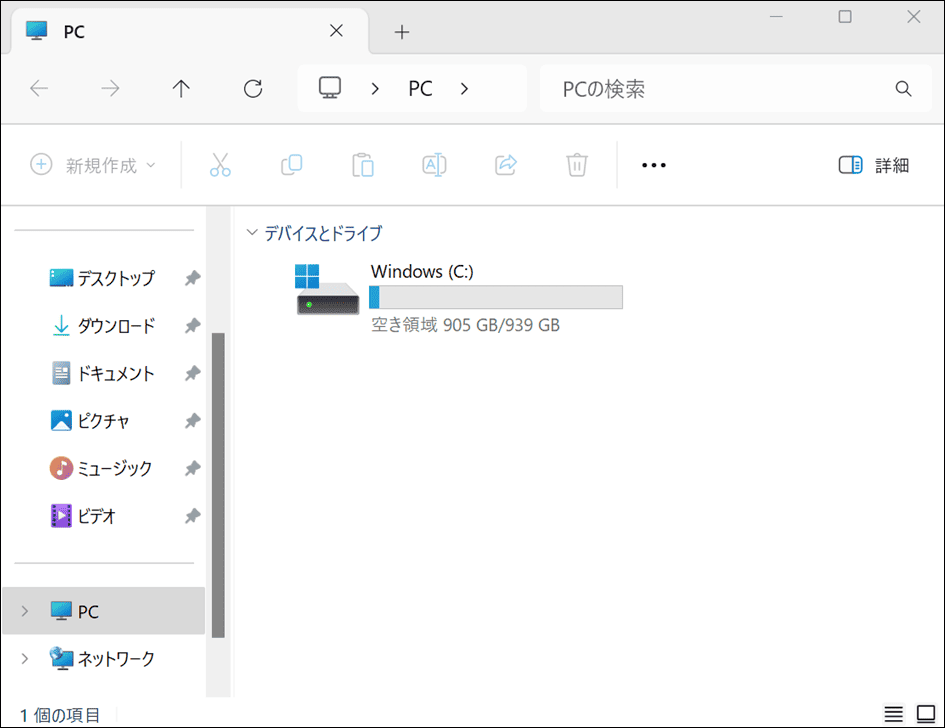
Task: Click the pin icon beside ピクチャ
Action: [192, 421]
